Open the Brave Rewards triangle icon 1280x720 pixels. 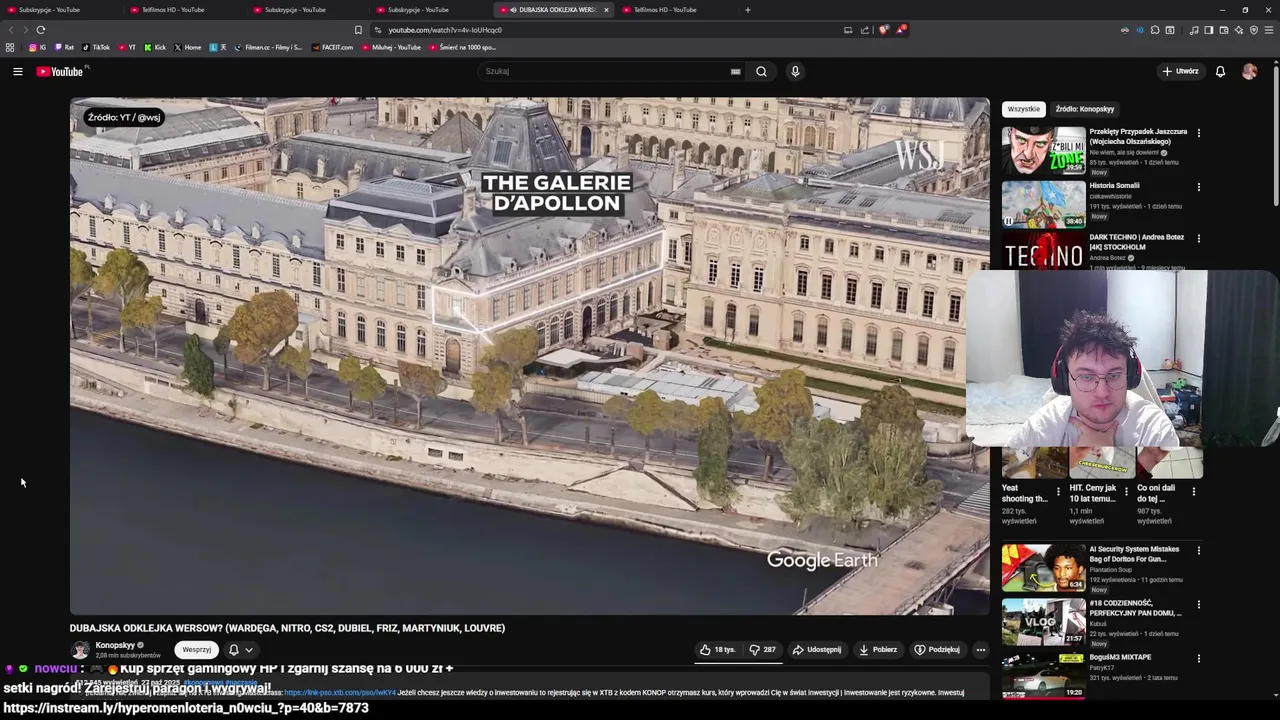900,30
